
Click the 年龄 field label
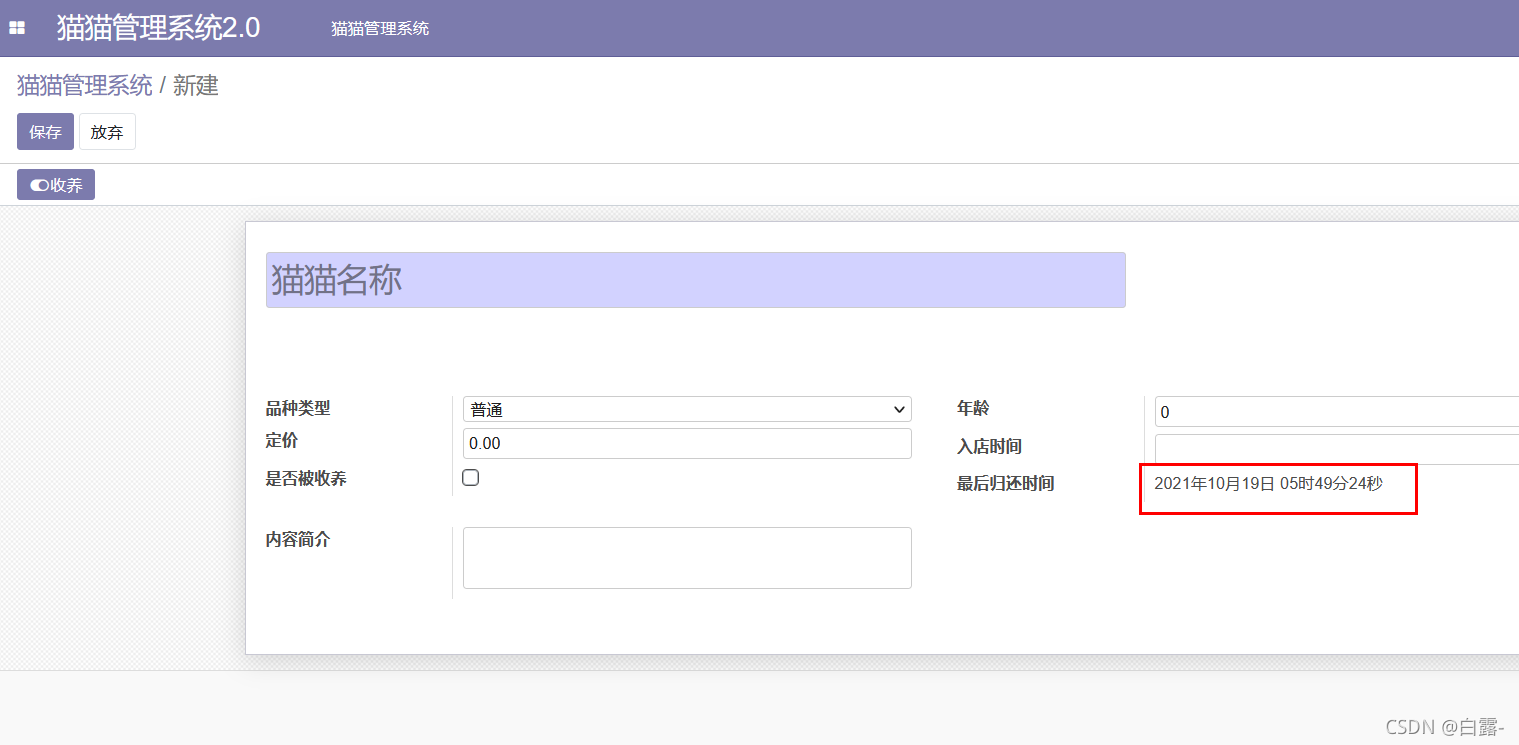coord(973,408)
